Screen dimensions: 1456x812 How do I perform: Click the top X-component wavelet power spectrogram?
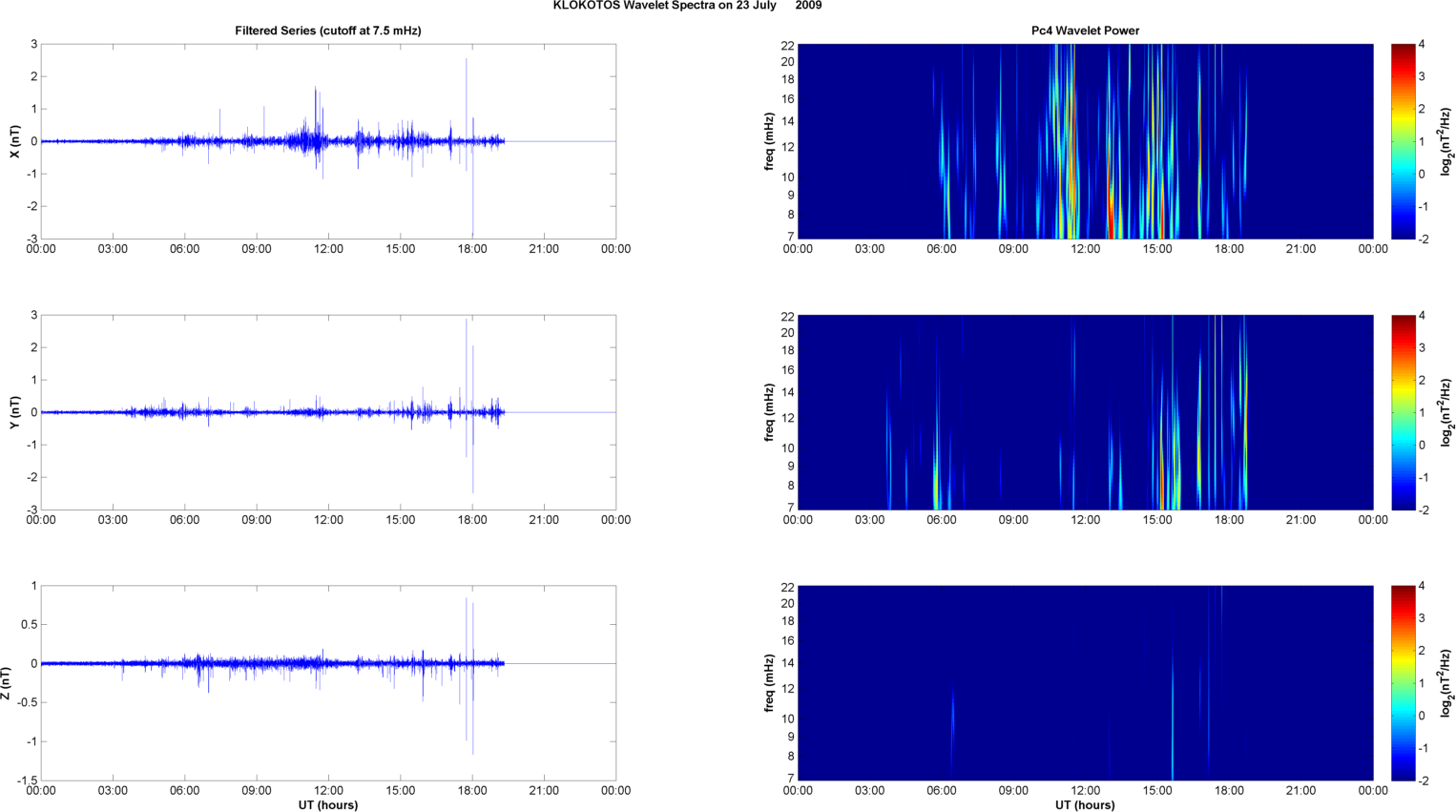[1085, 141]
